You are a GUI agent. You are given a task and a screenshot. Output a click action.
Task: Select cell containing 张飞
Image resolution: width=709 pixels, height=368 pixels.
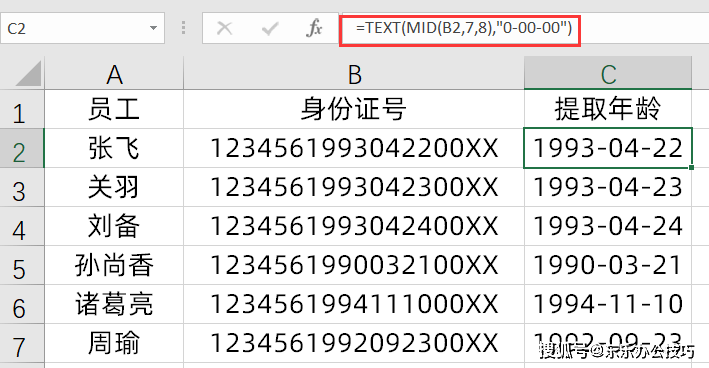[114, 148]
